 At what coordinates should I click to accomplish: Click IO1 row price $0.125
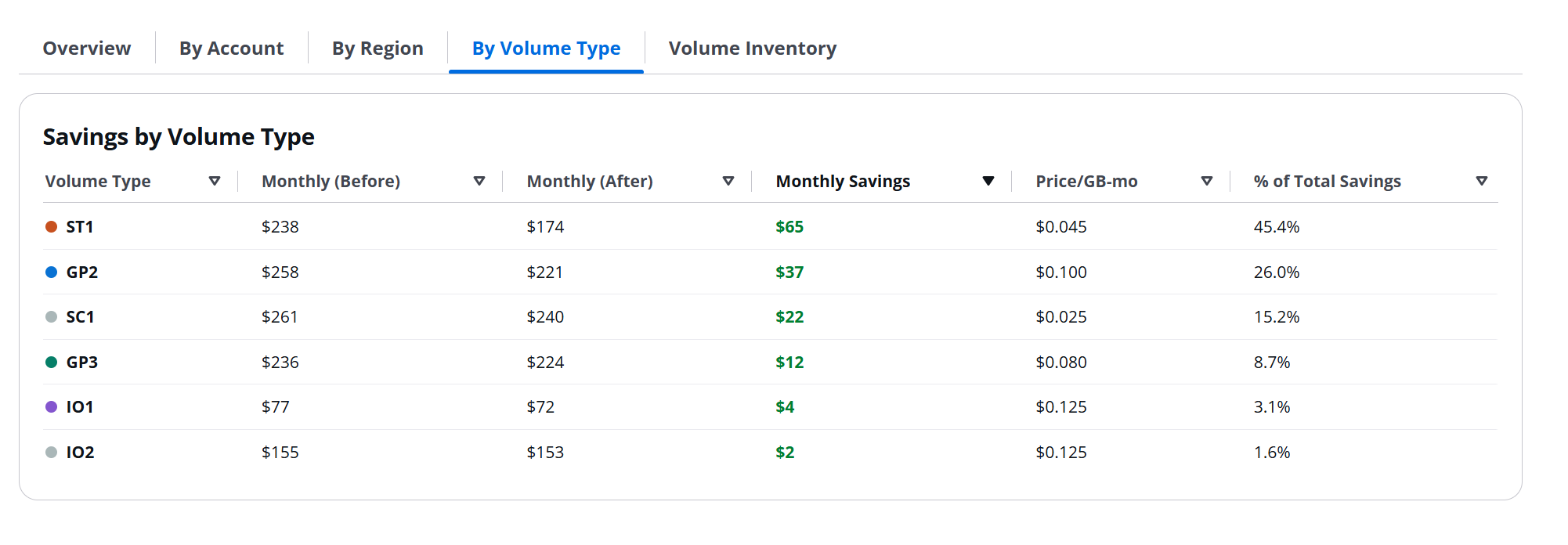click(1061, 407)
